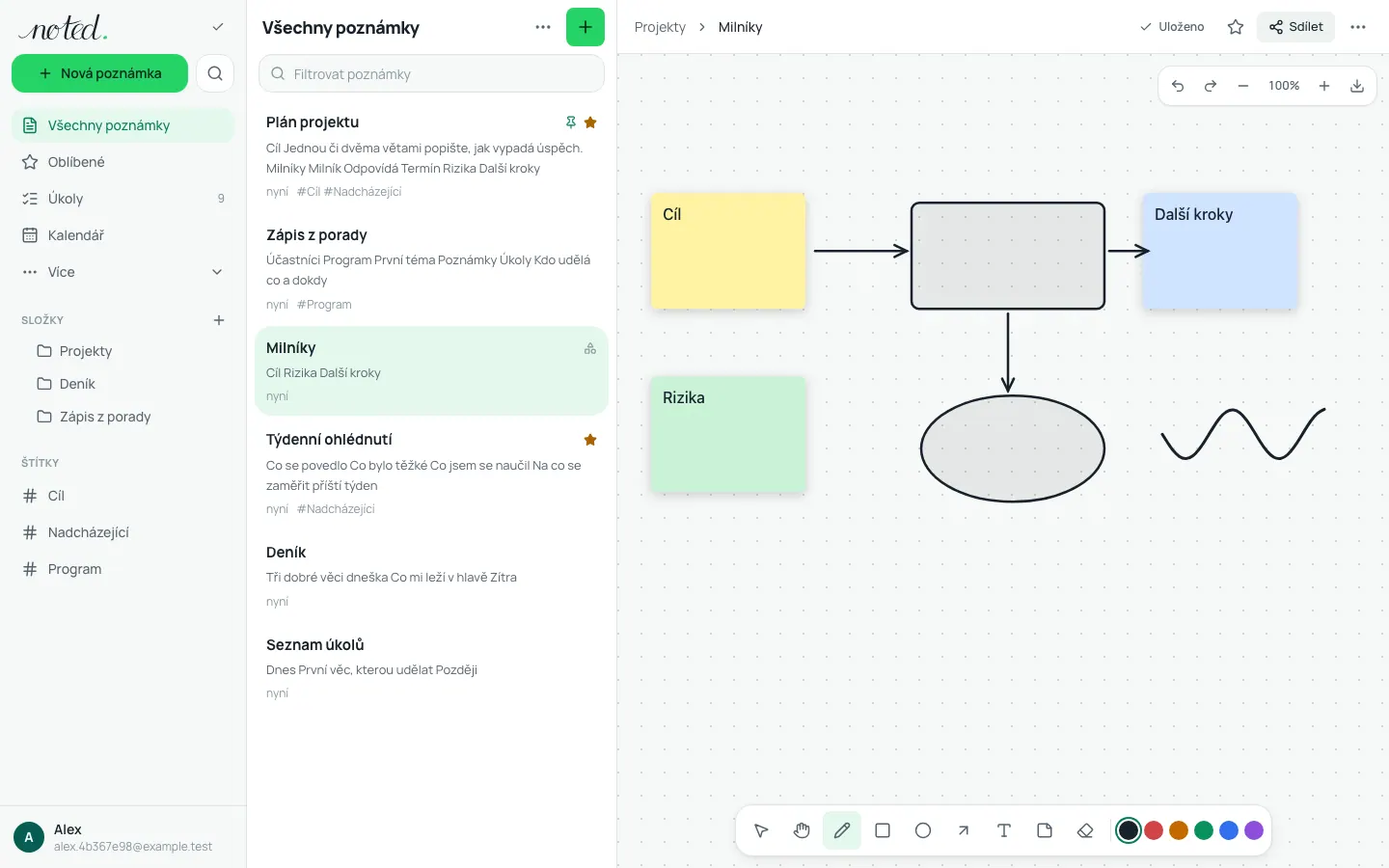Image resolution: width=1389 pixels, height=868 pixels.
Task: Add a new note with the green plus
Action: 586,27
